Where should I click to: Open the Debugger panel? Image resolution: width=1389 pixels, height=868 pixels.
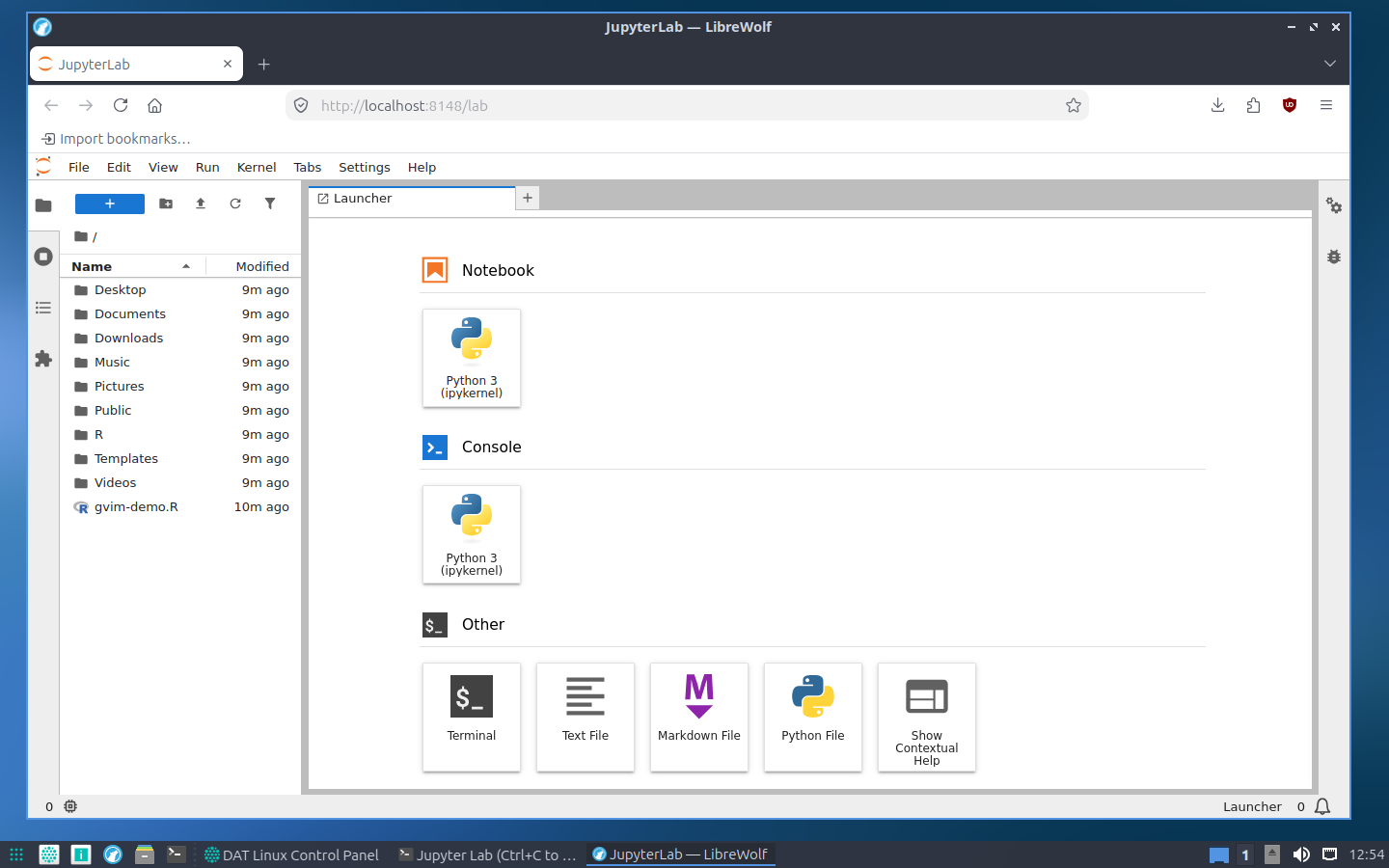(1334, 257)
